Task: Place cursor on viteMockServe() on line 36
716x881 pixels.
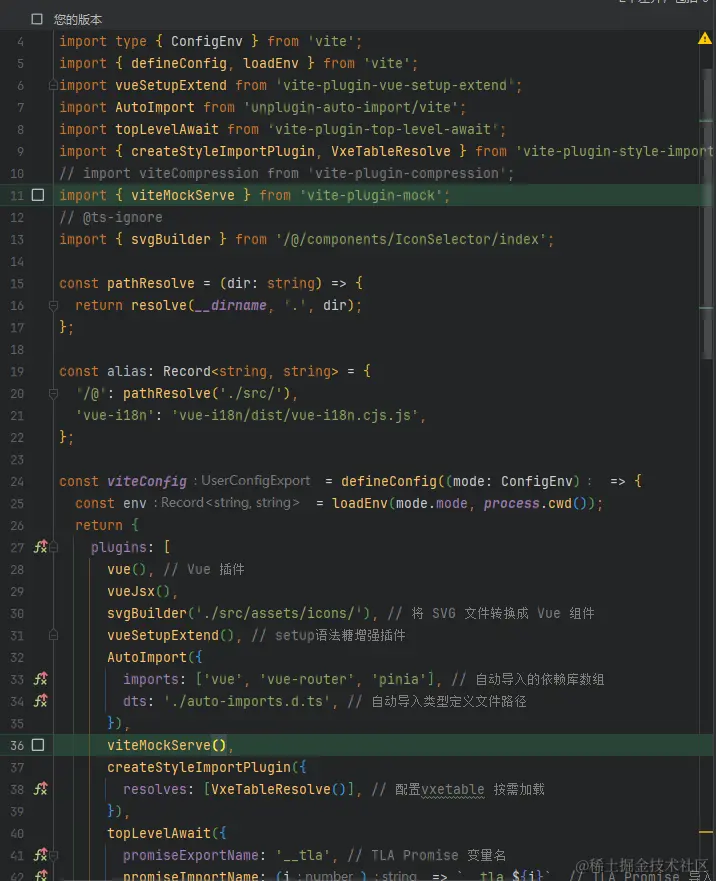Action: click(x=166, y=745)
